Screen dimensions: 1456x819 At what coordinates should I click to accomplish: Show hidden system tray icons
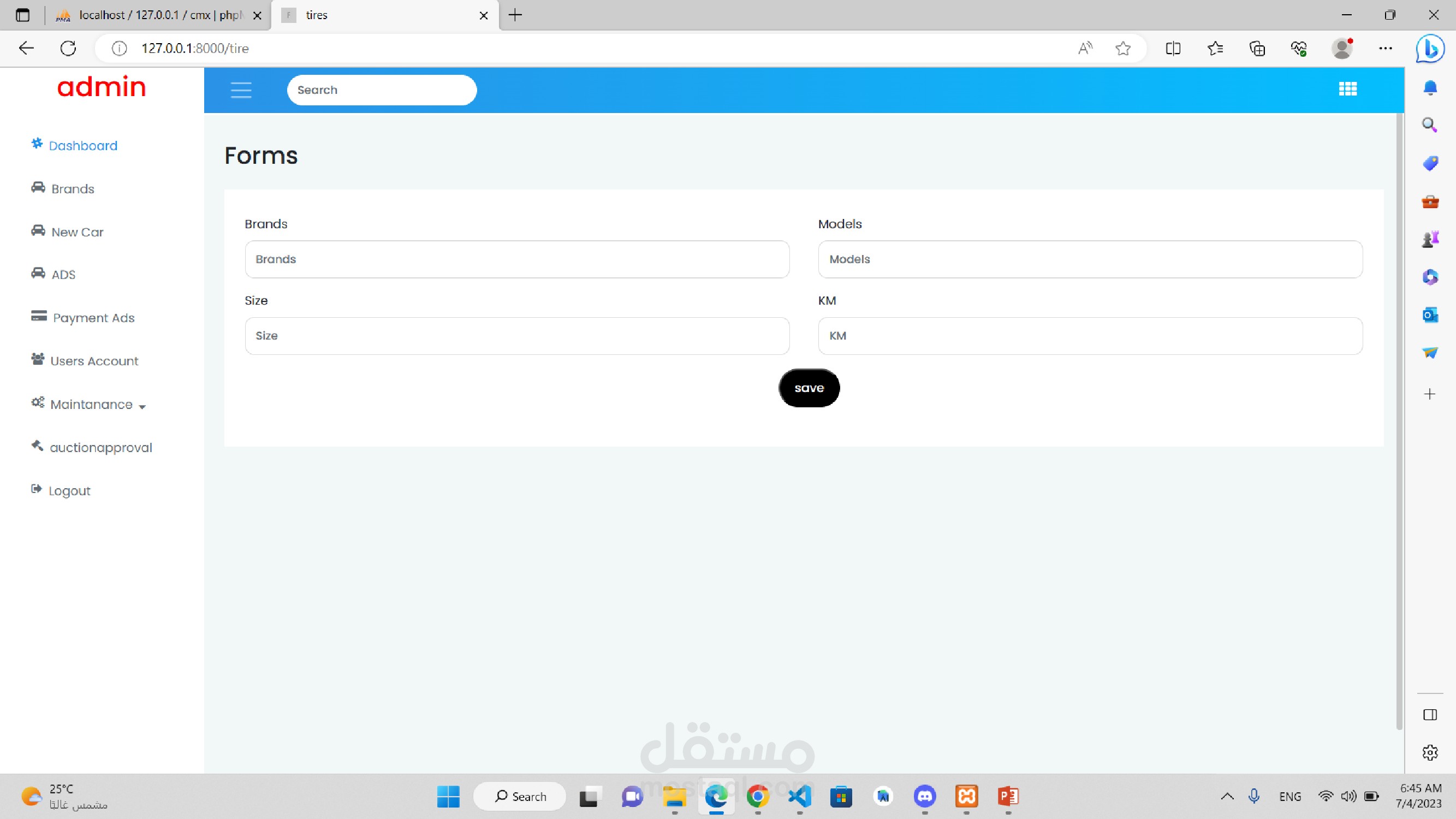coord(1227,797)
